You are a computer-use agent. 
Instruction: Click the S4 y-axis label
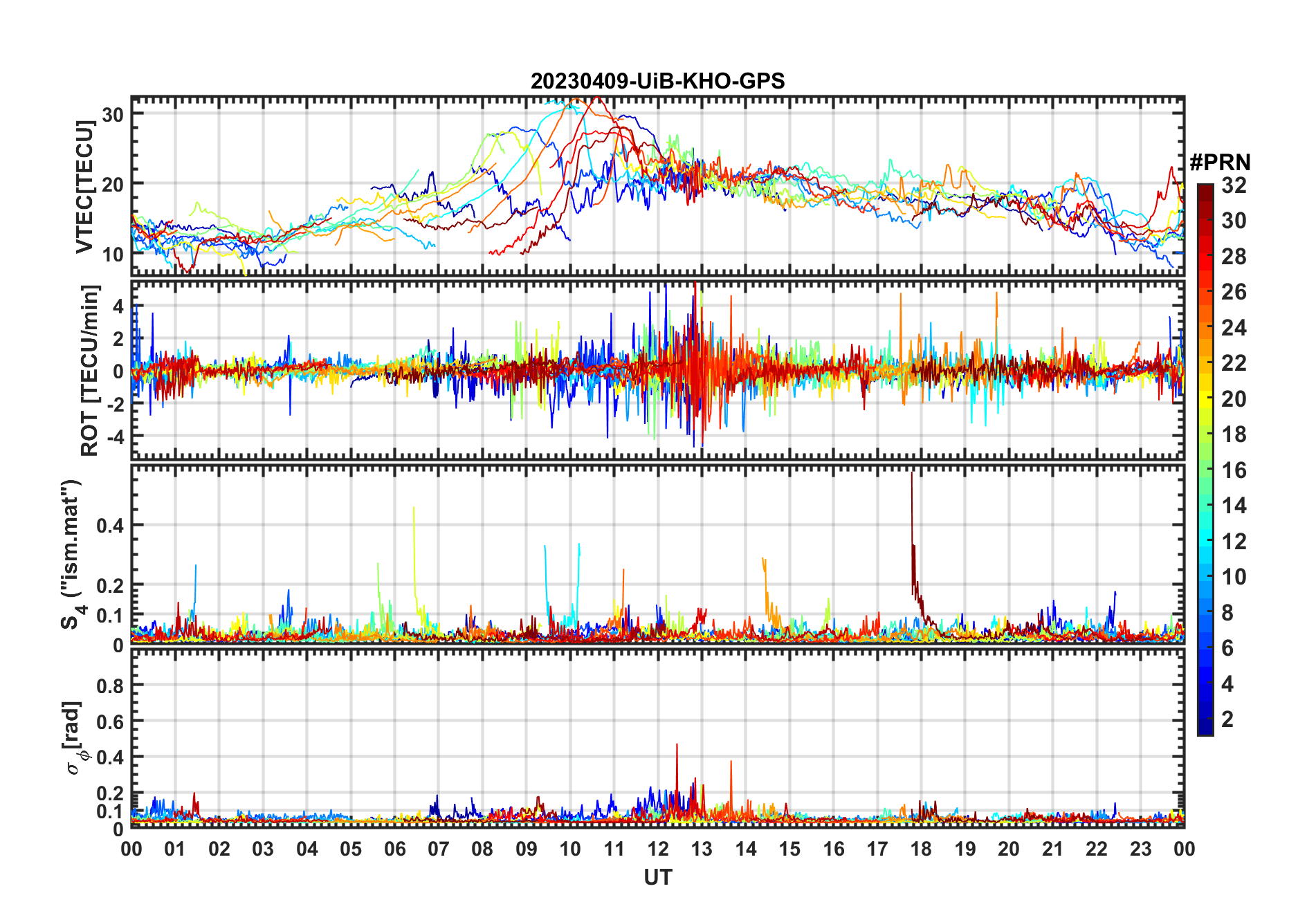[72, 554]
